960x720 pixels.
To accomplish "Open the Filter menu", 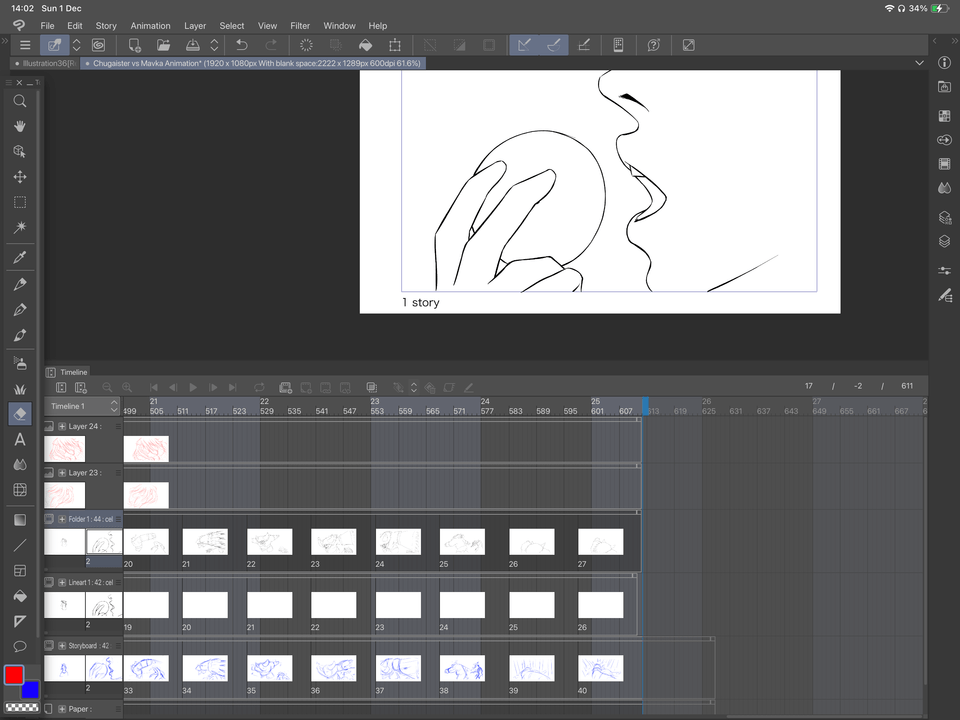I will 300,26.
